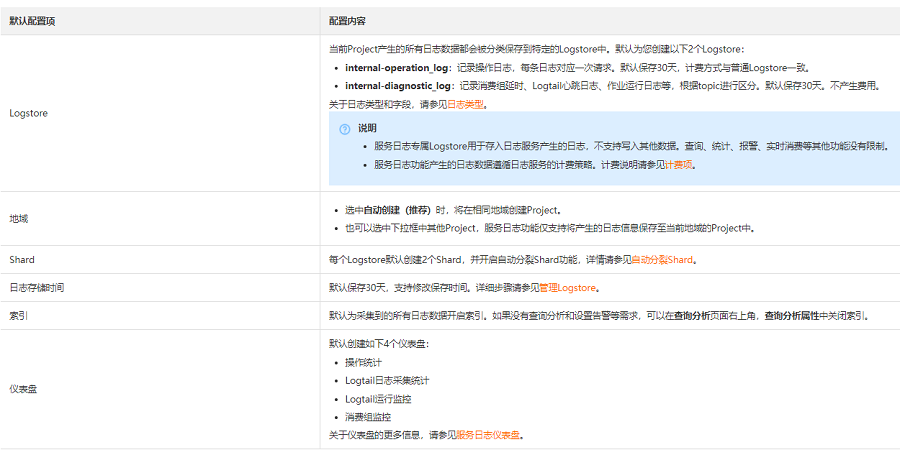
Task: Click the 消费组监控 list item
Action: pos(368,417)
